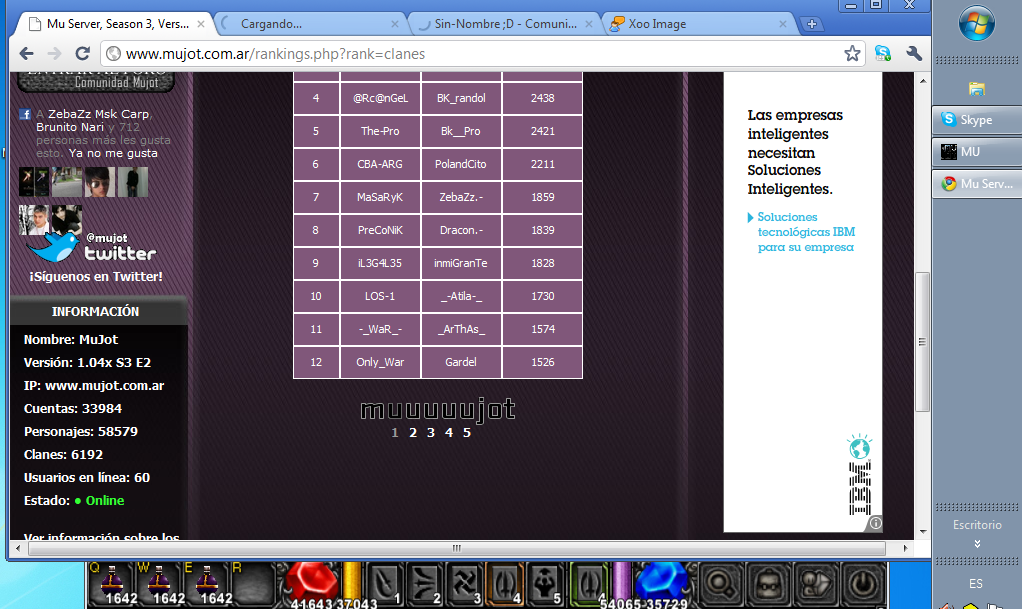Click the yellow potion gauge bar
The width and height of the screenshot is (1022, 609).
[x=351, y=580]
